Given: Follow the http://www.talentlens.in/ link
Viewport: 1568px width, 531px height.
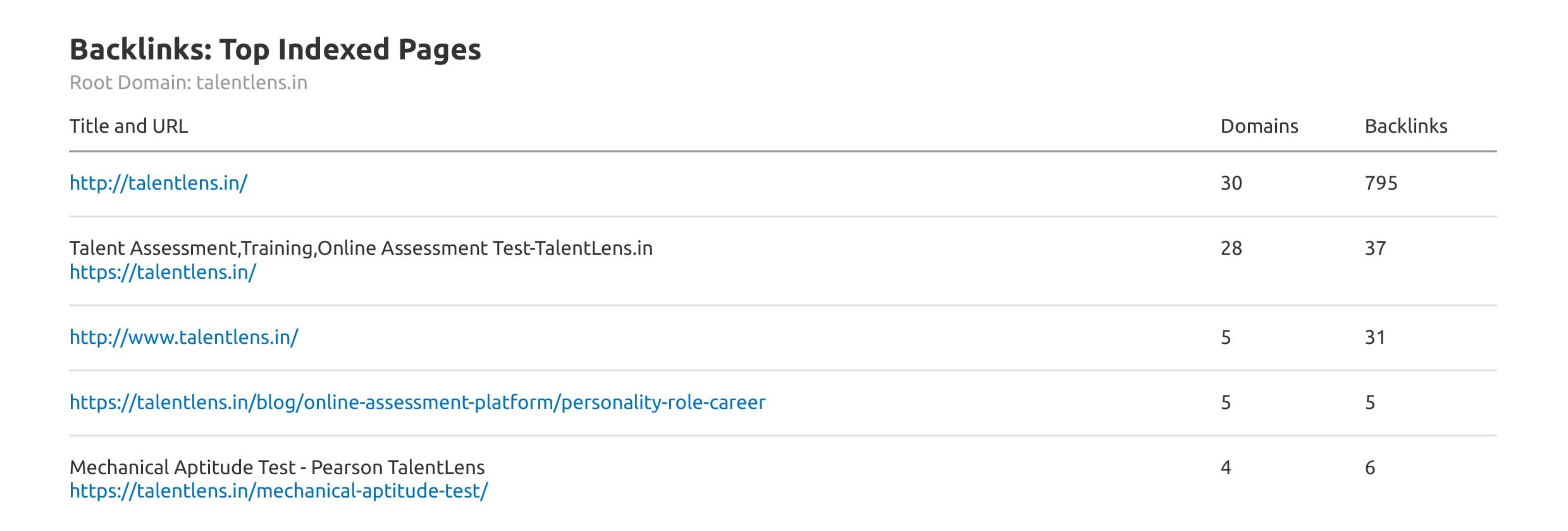Looking at the screenshot, I should 183,338.
